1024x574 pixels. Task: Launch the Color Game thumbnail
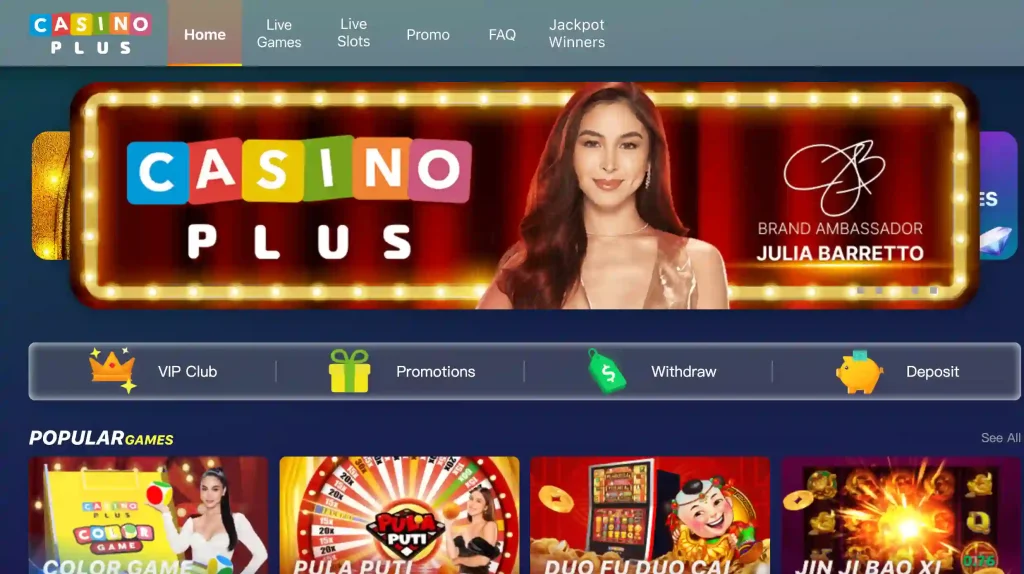(x=148, y=515)
